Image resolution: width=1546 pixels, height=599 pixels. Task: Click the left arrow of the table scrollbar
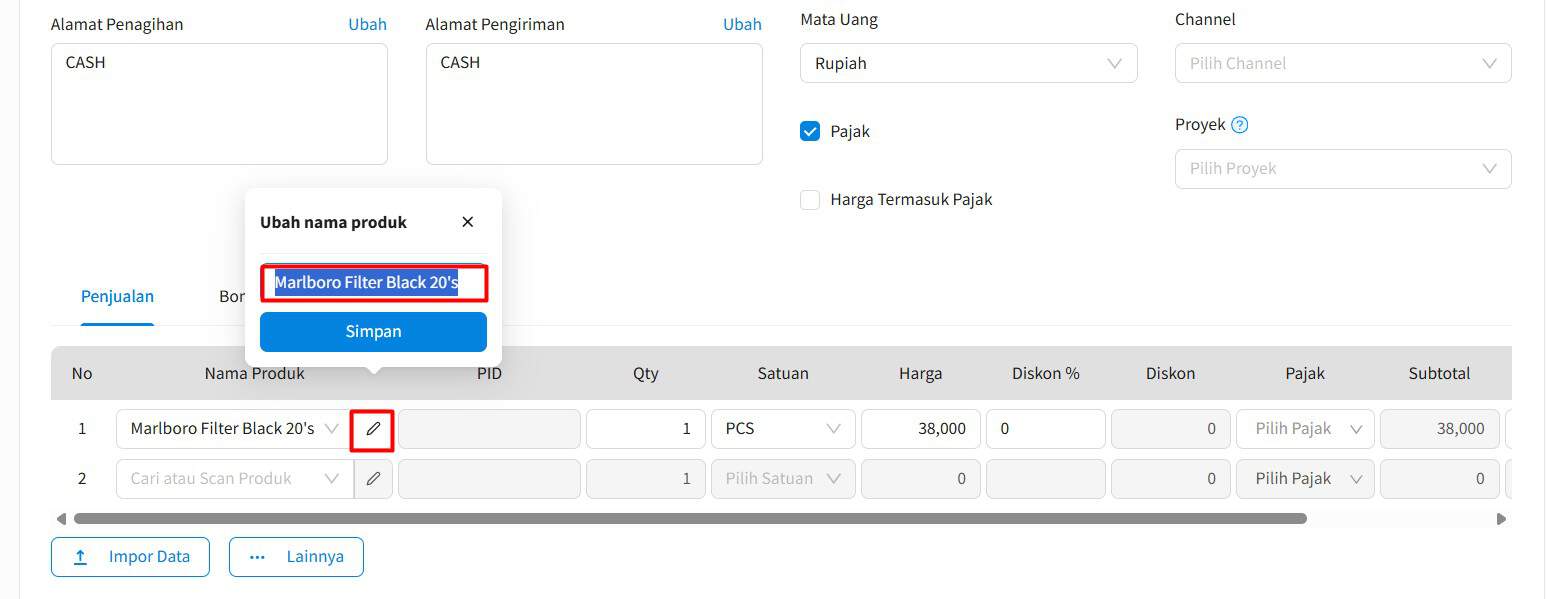[60, 518]
